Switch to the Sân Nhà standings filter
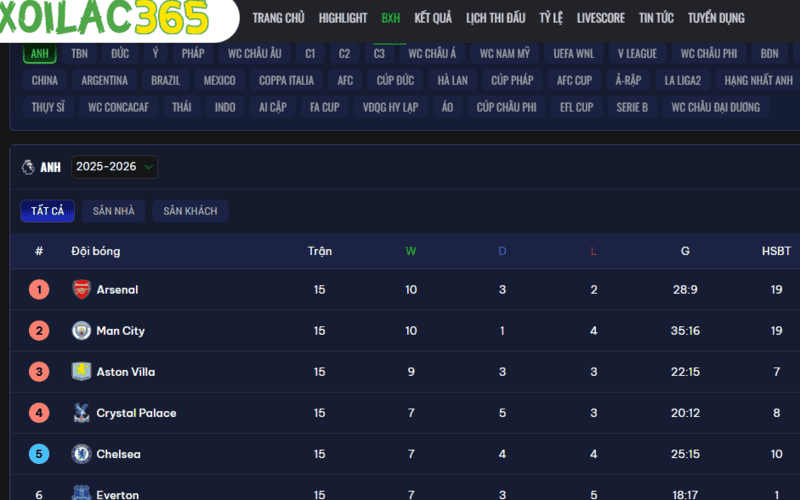Image resolution: width=800 pixels, height=500 pixels. click(x=113, y=211)
